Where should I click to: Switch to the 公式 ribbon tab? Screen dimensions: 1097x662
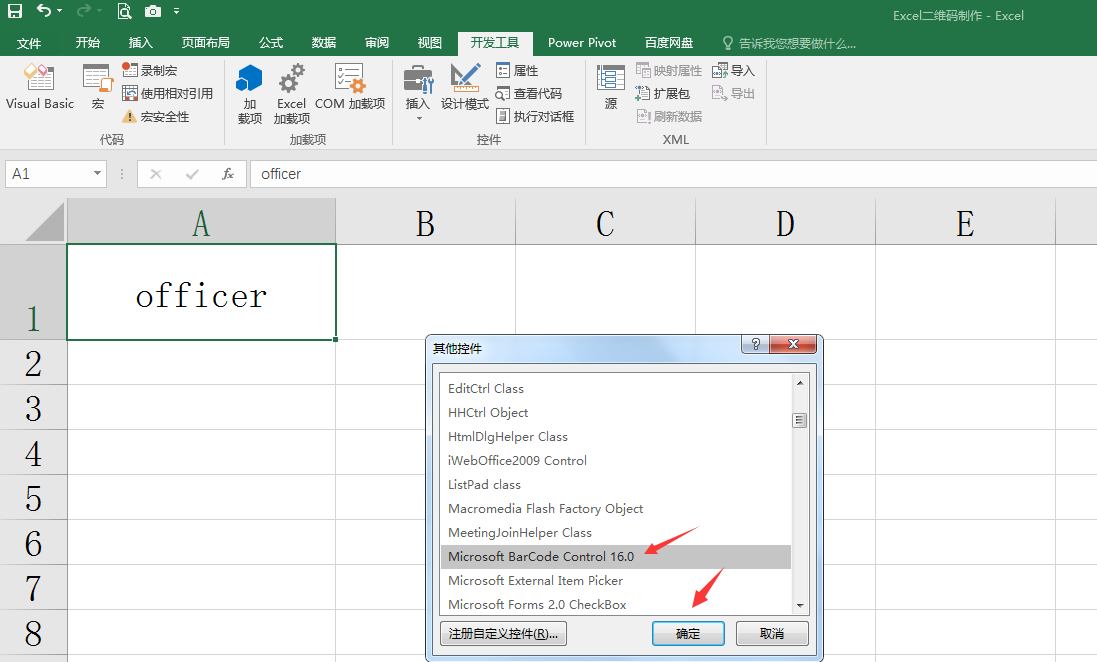coord(271,43)
